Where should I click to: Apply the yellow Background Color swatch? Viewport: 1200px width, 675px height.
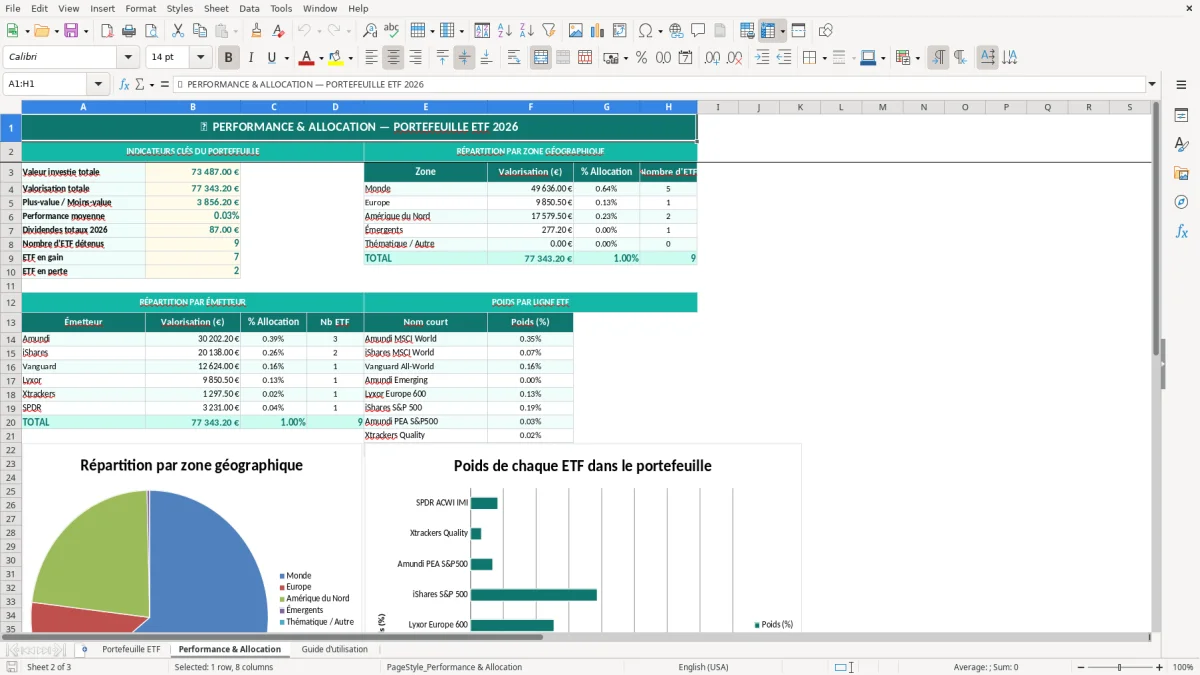pos(335,58)
